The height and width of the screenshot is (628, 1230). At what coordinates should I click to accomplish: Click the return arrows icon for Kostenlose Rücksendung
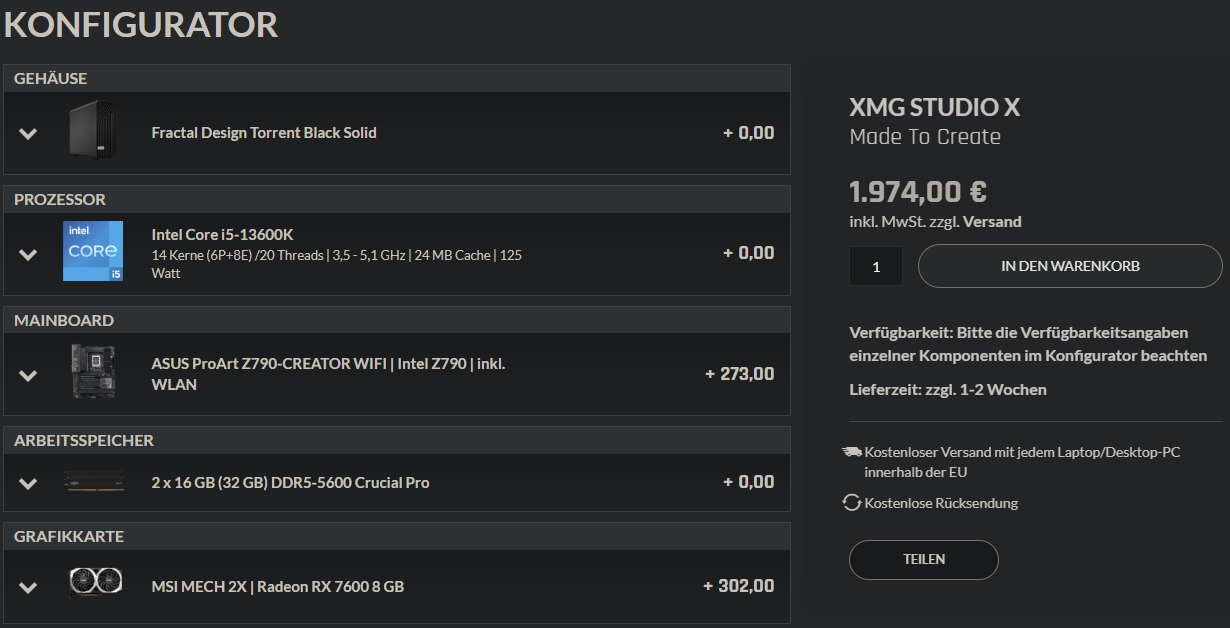tap(852, 503)
